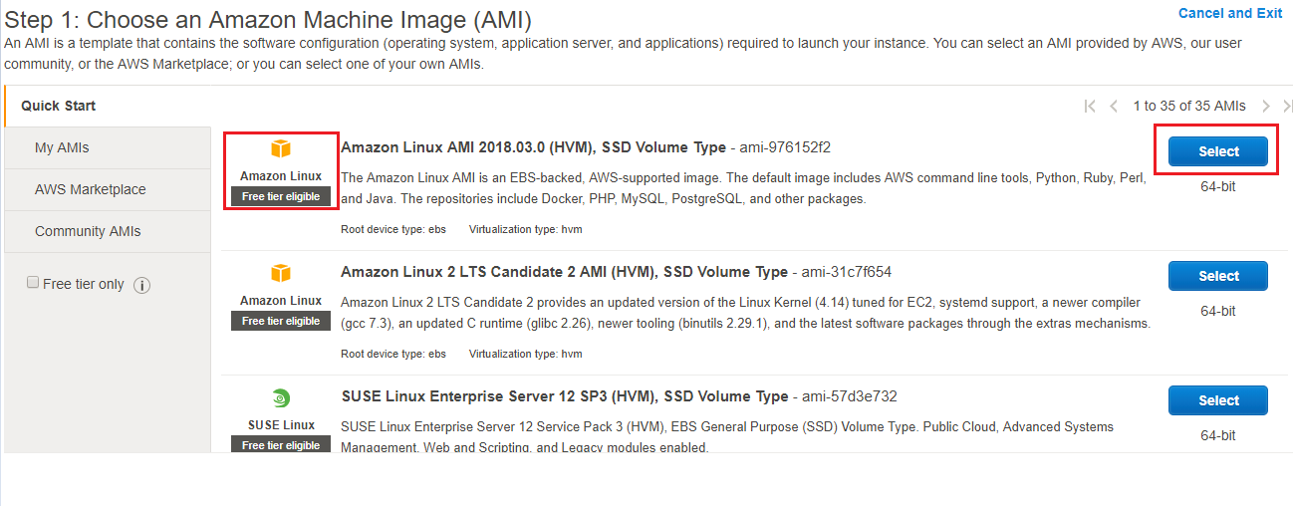The height and width of the screenshot is (506, 1293).
Task: Go to the previous page of AMIs
Action: coord(1114,106)
